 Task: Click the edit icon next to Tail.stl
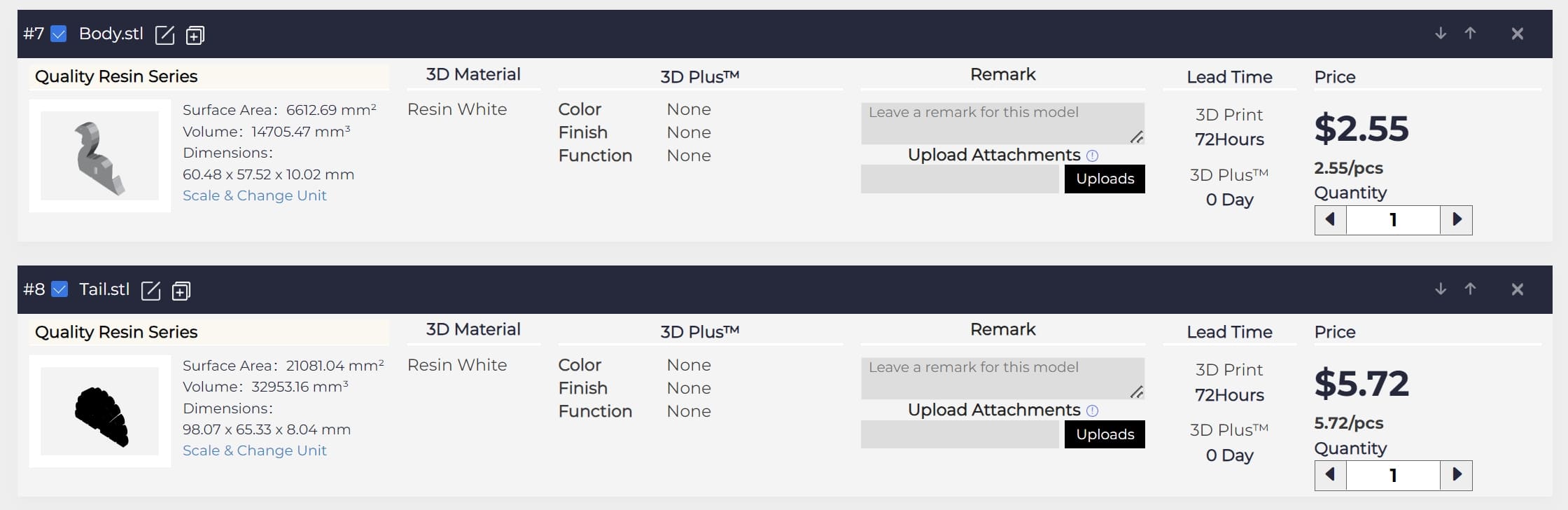(x=150, y=290)
